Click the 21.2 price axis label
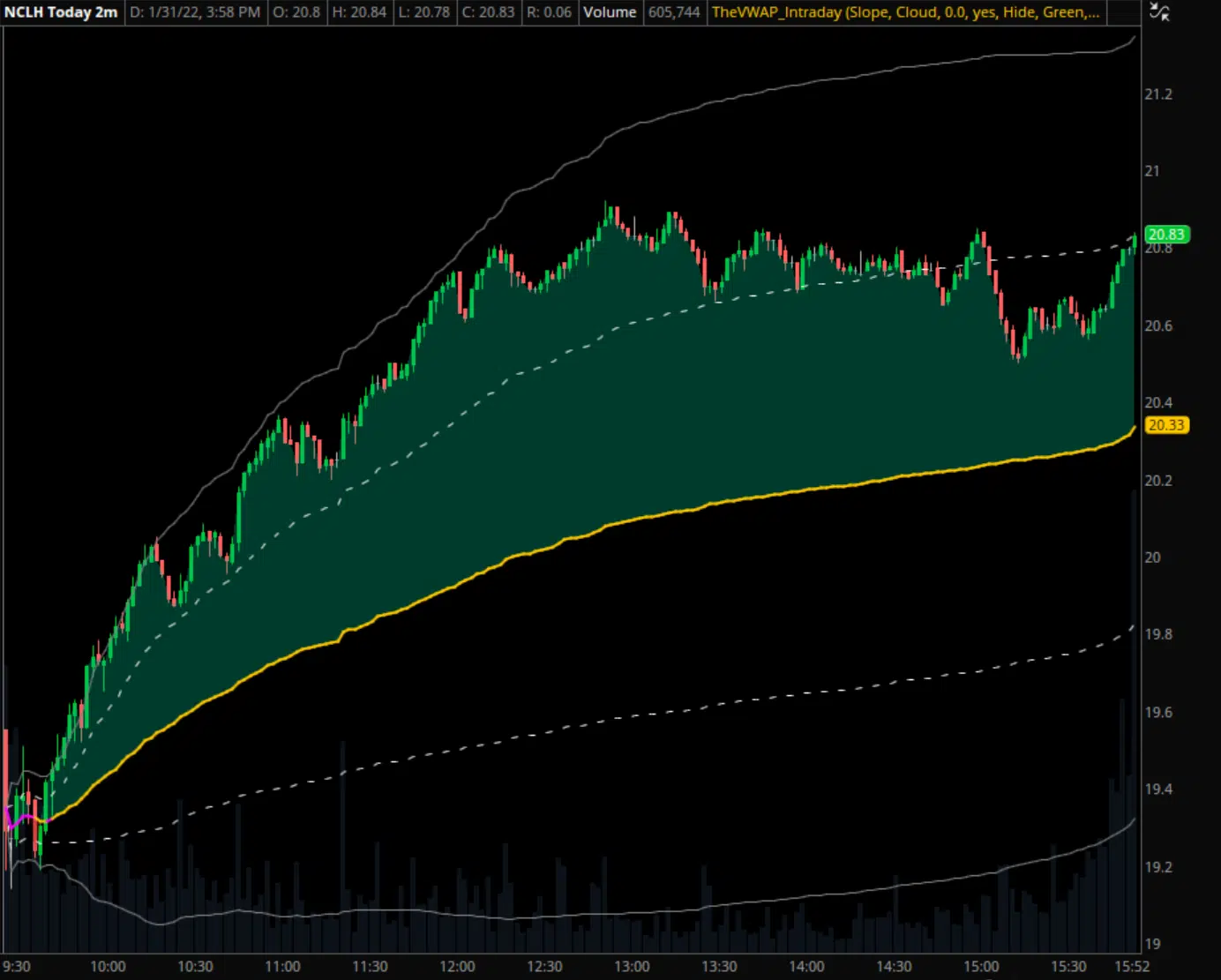The height and width of the screenshot is (980, 1221). pos(1158,94)
